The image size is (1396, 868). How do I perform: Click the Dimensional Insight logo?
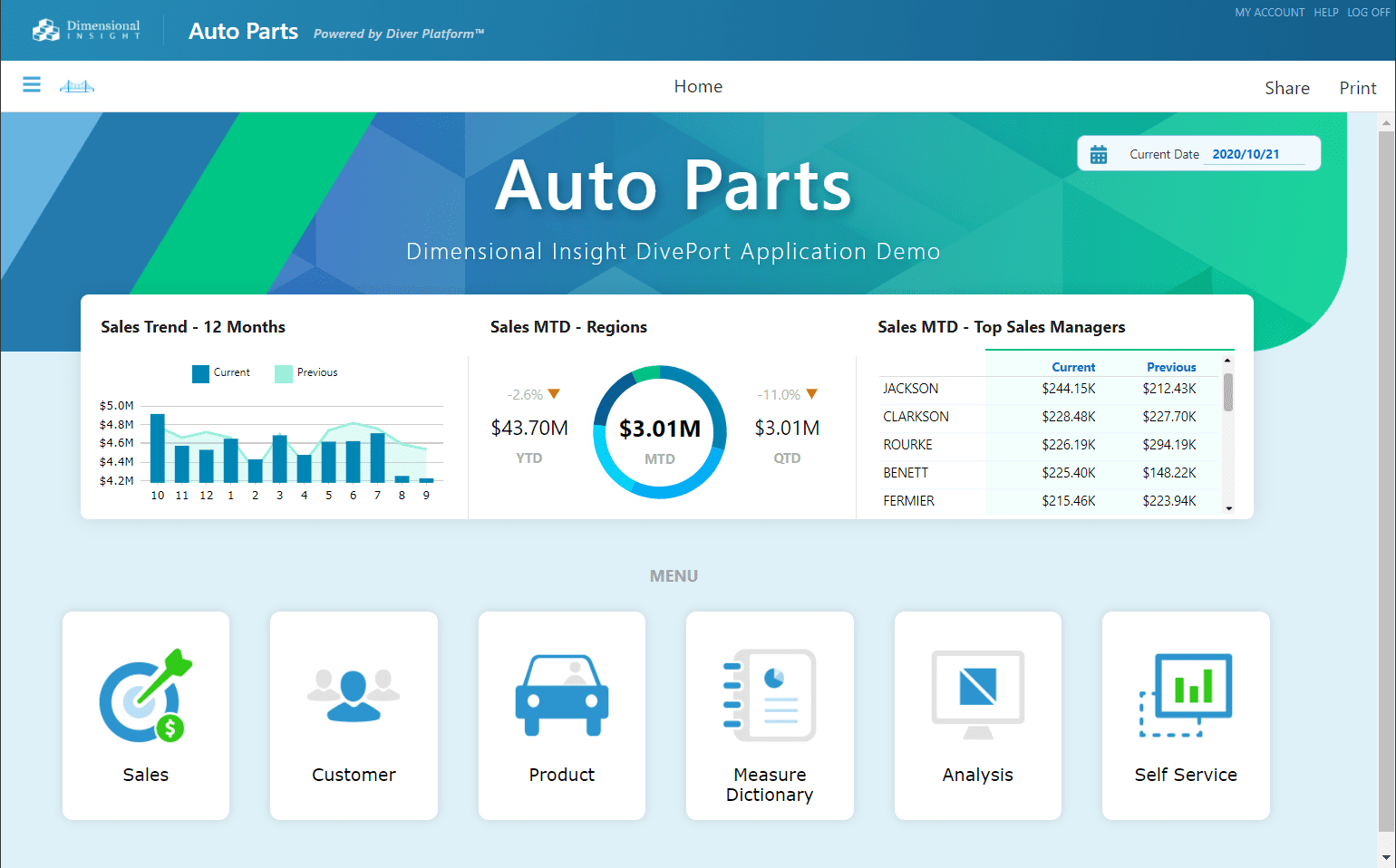tap(86, 30)
